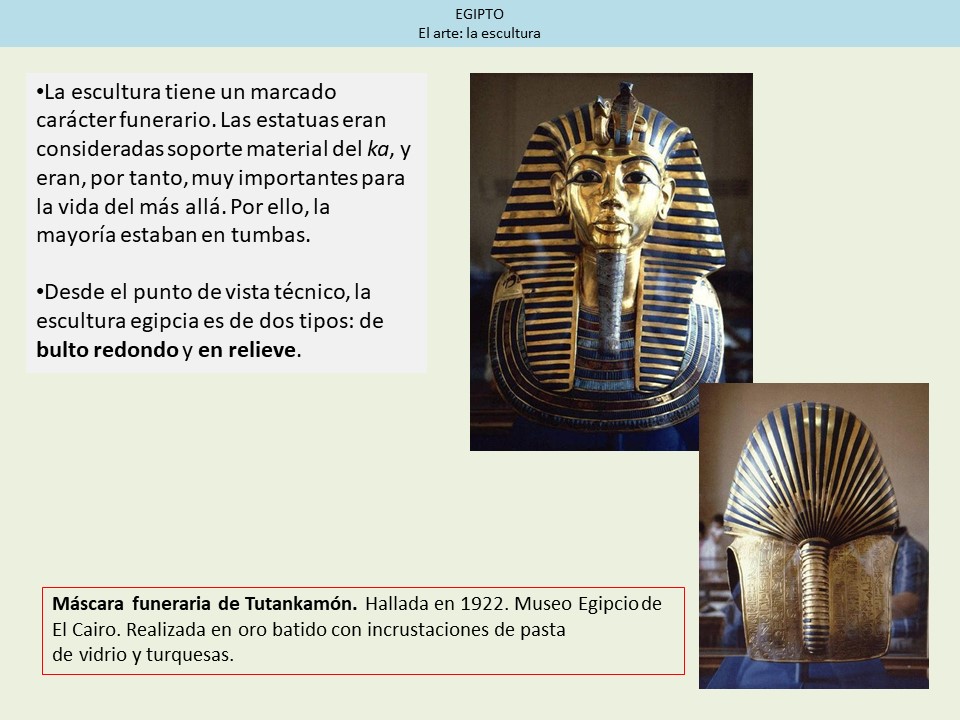Click the bold words 'en relieve'

pos(247,350)
